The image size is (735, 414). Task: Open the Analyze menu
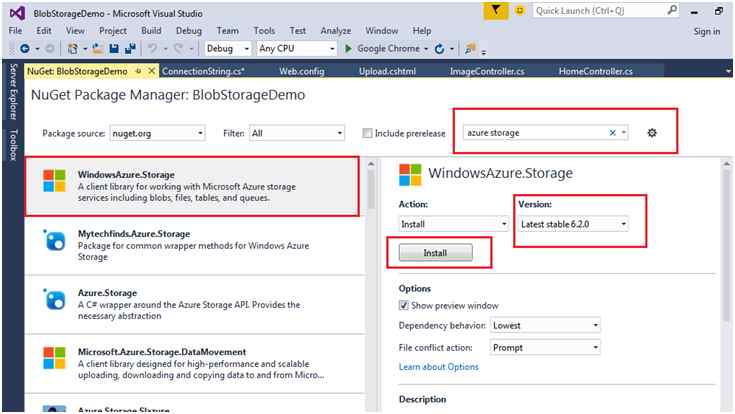pos(336,30)
